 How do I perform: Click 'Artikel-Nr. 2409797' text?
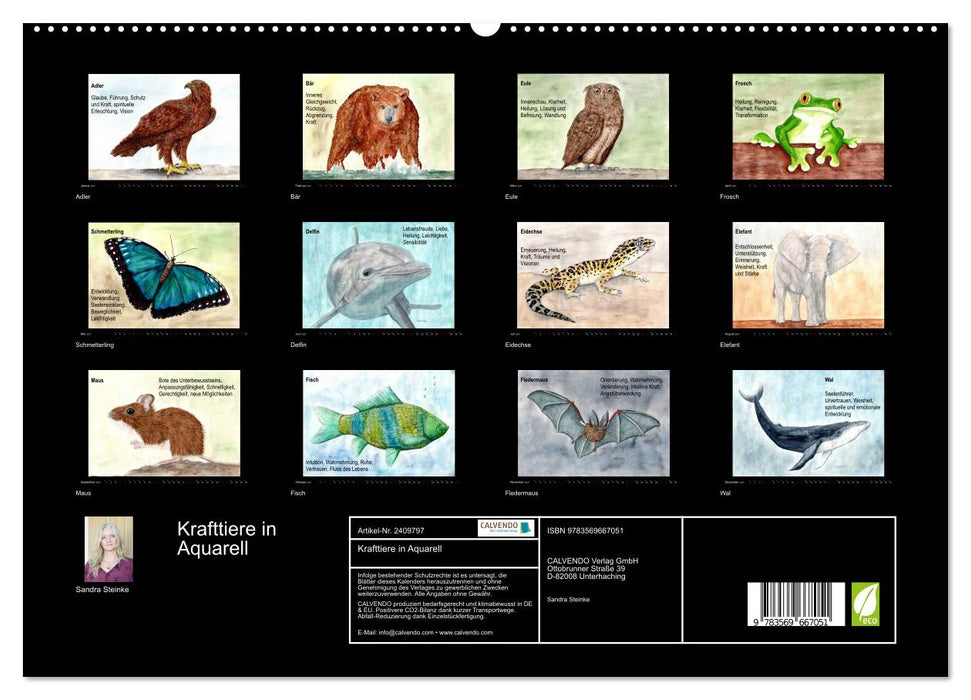[x=391, y=530]
